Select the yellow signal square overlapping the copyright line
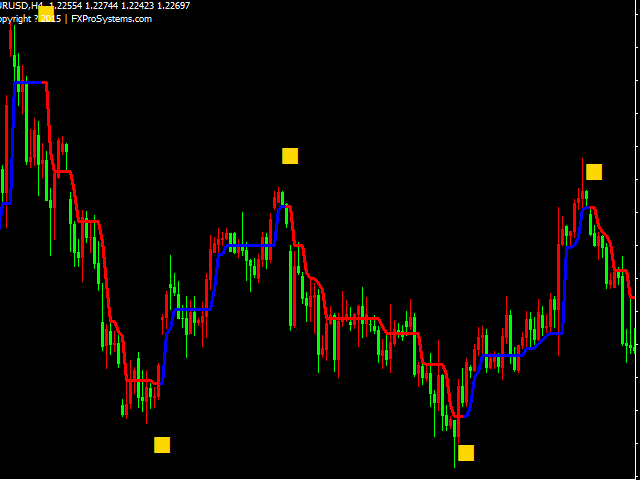This screenshot has width=640, height=480. click(46, 14)
